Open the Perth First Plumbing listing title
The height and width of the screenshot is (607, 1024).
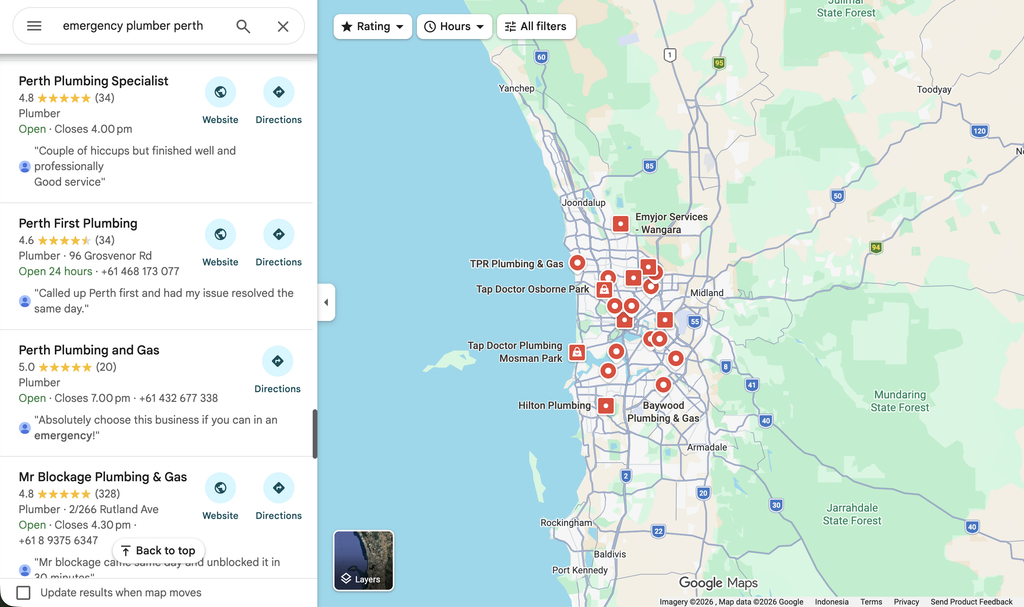[x=78, y=223]
